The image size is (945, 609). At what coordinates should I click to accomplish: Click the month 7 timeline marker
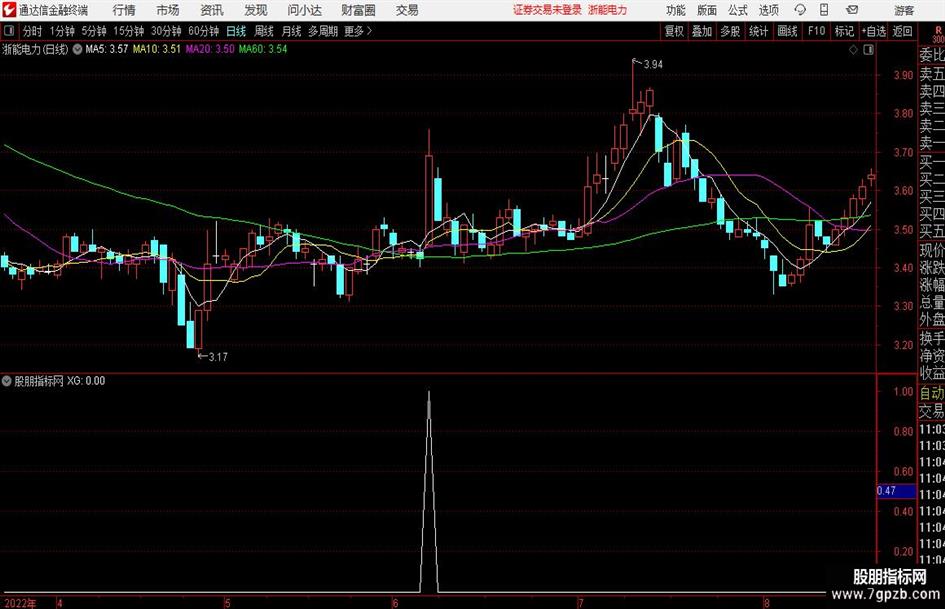581,603
